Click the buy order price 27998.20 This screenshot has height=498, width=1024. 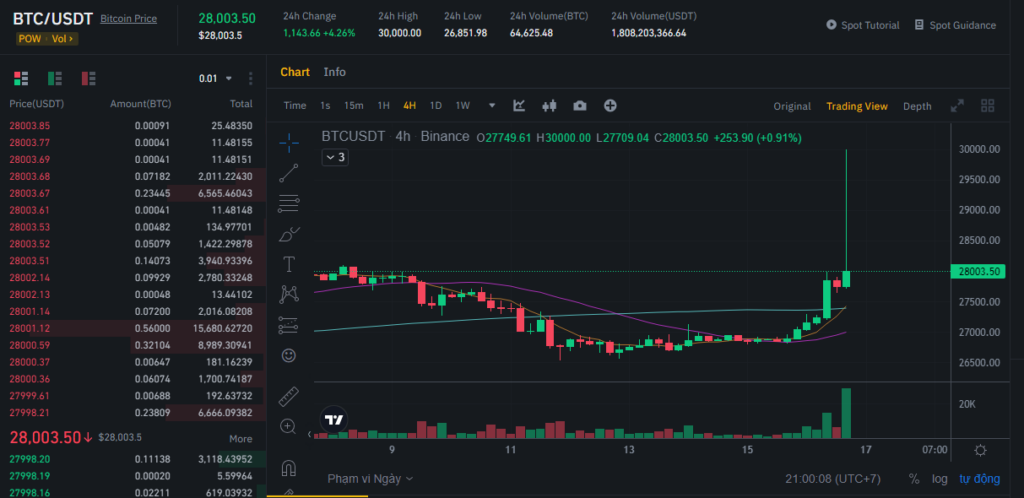[x=29, y=459]
